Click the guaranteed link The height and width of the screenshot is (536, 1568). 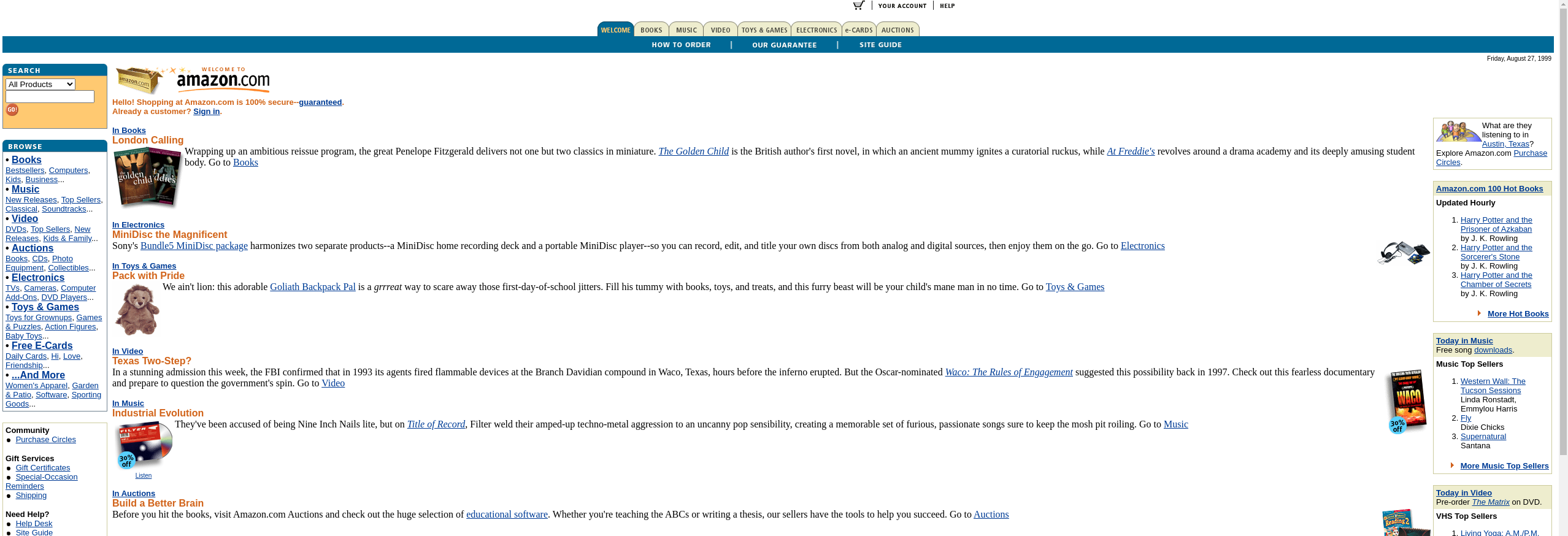320,102
